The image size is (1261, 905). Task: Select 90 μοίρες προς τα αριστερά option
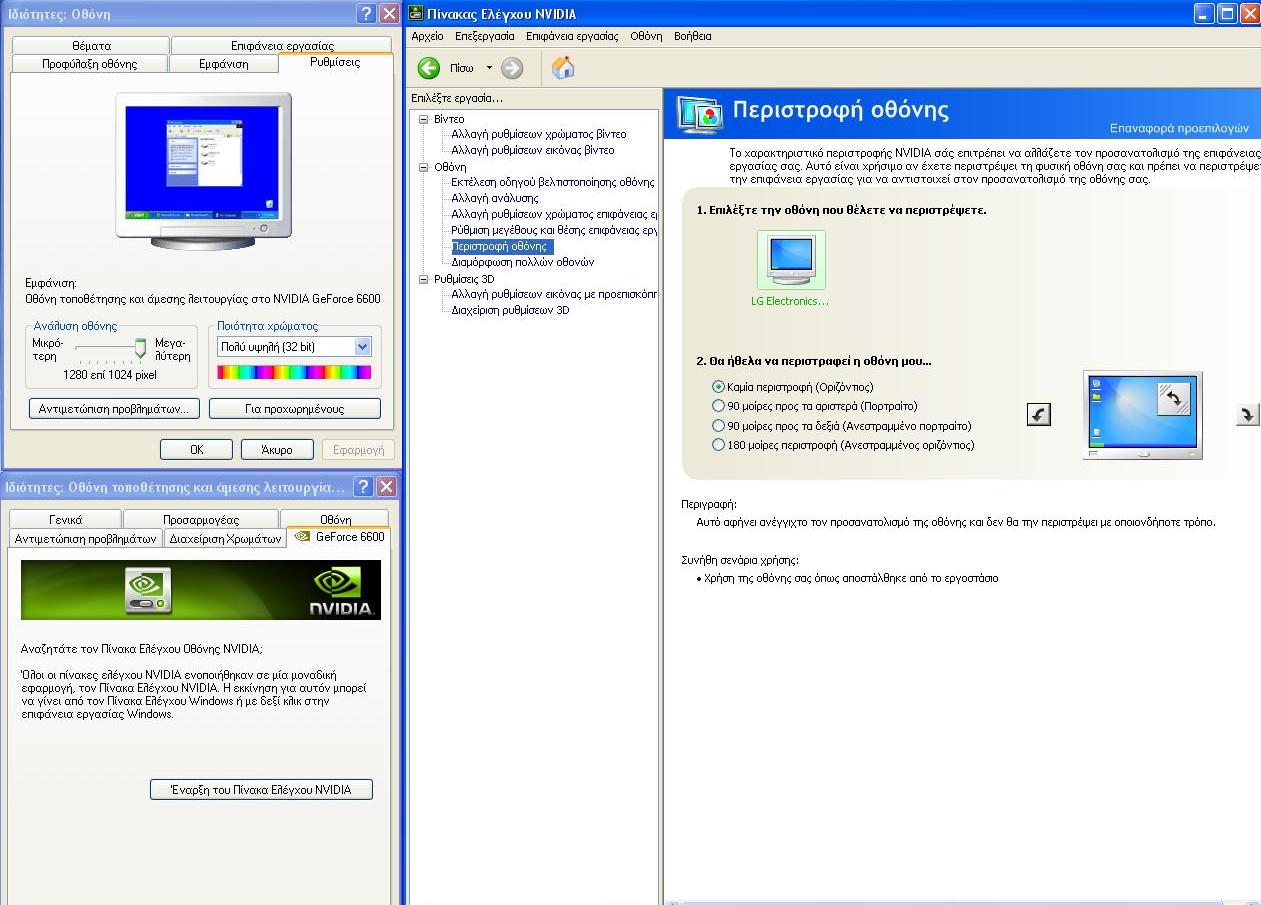point(718,406)
